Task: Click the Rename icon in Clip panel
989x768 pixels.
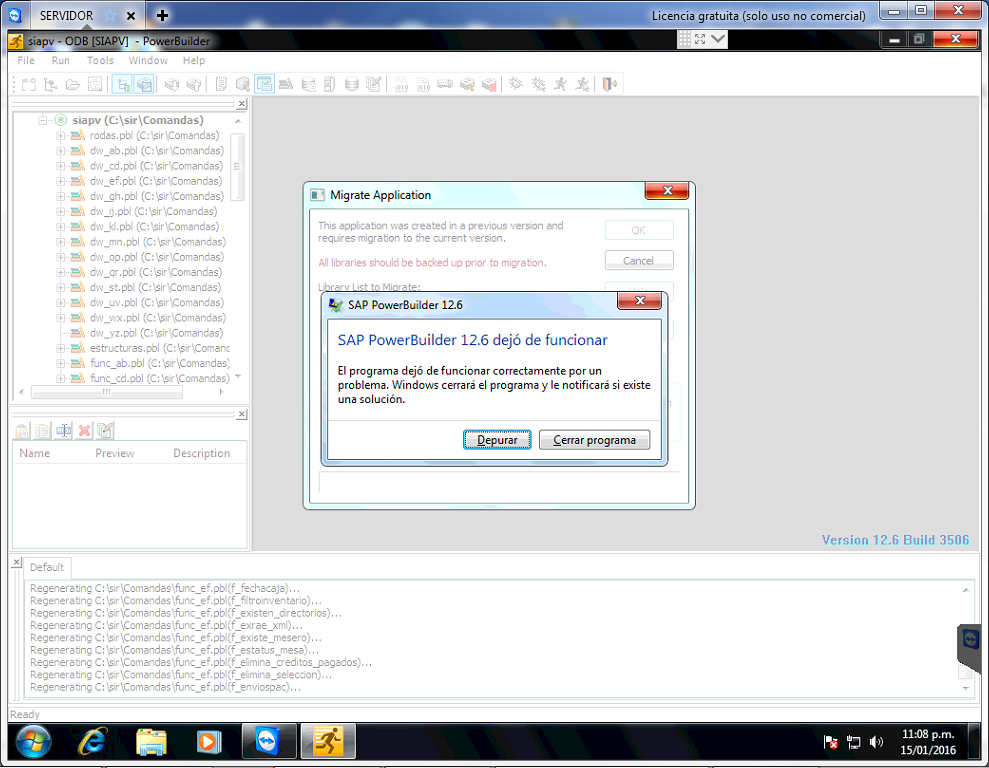Action: point(64,431)
